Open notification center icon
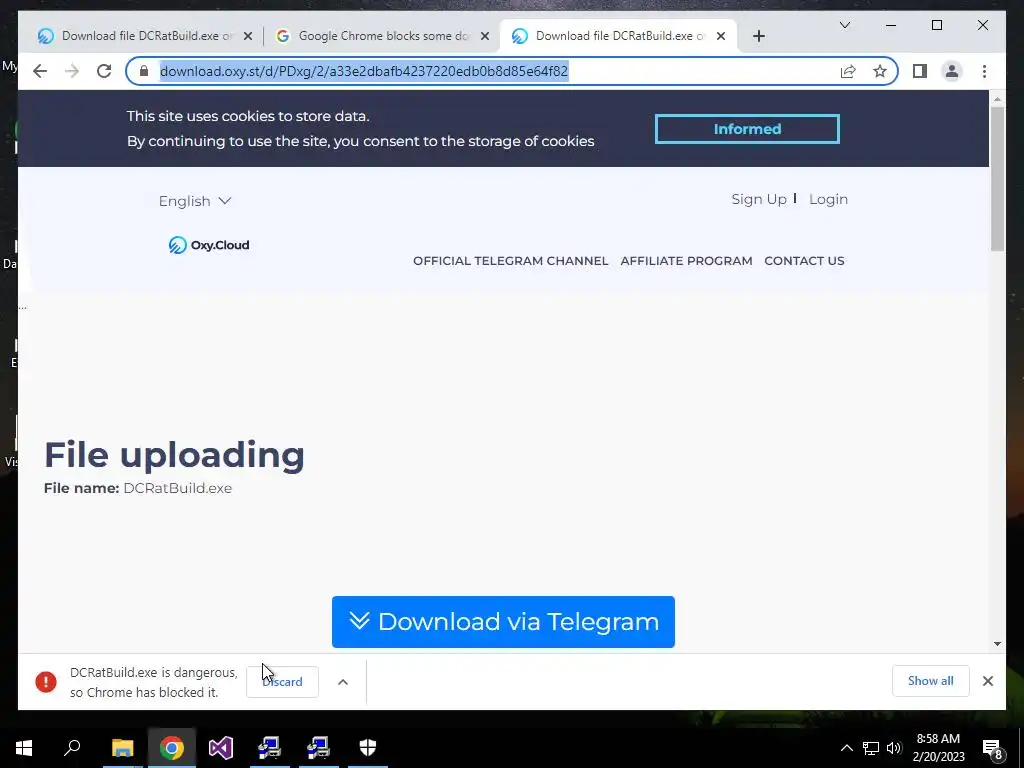 click(992, 748)
